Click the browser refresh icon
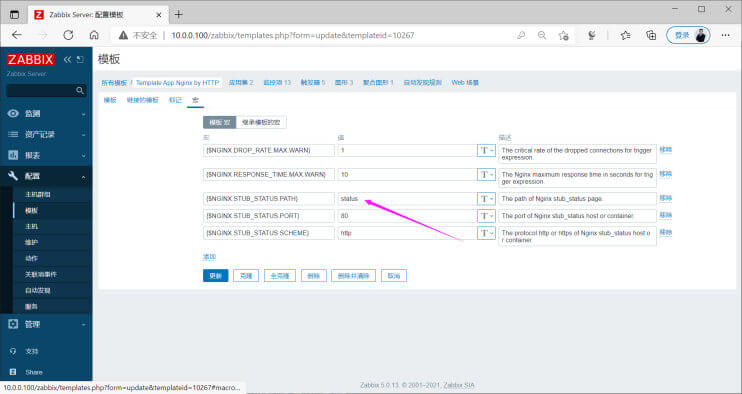The image size is (742, 394). click(x=68, y=35)
